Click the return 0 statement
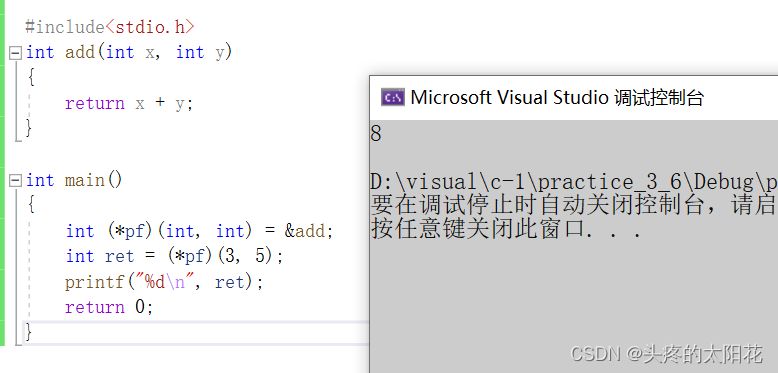Screen dimensions: 778x373 coord(109,307)
